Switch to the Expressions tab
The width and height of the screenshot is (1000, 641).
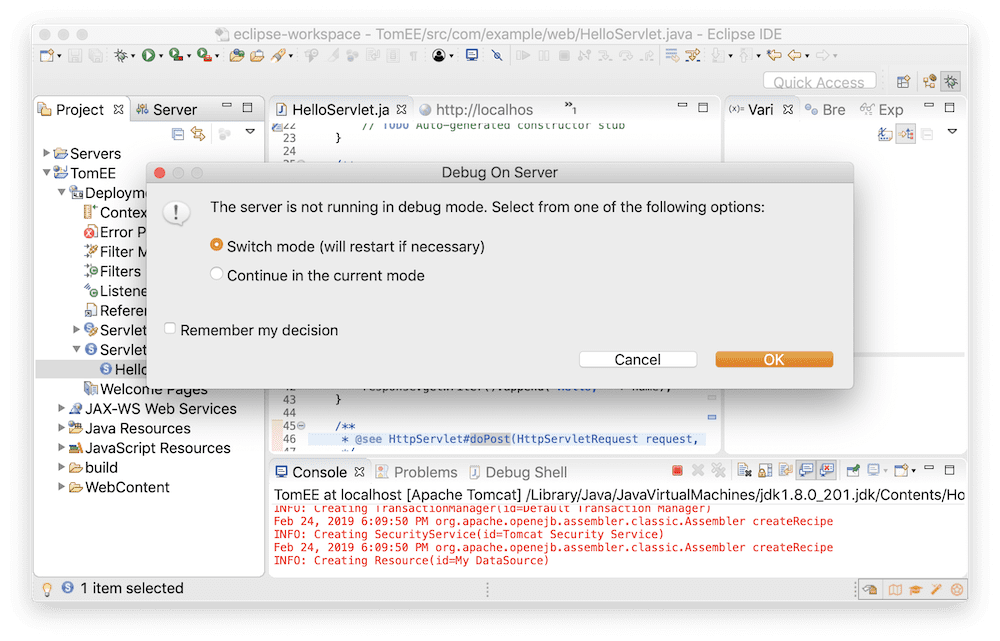click(x=882, y=110)
